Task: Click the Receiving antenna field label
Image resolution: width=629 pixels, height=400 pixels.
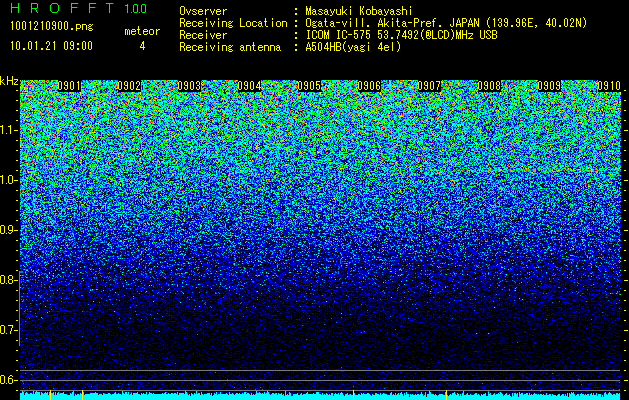Action: click(x=230, y=47)
